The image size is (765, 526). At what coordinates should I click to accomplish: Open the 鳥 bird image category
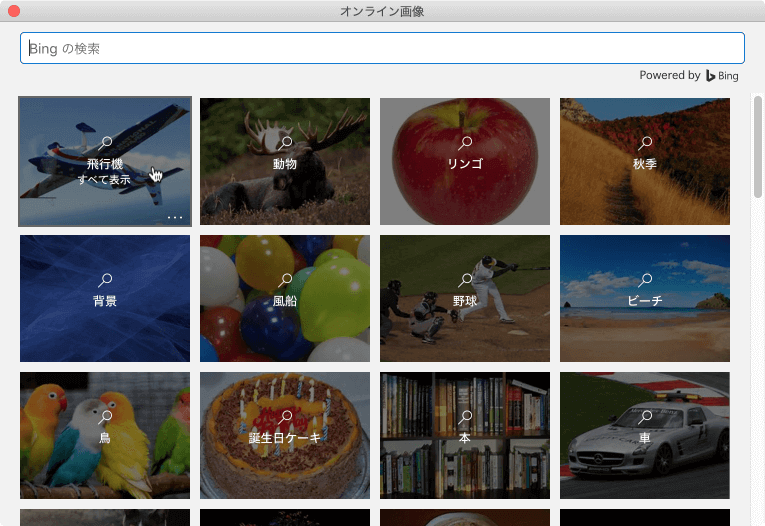[x=105, y=435]
